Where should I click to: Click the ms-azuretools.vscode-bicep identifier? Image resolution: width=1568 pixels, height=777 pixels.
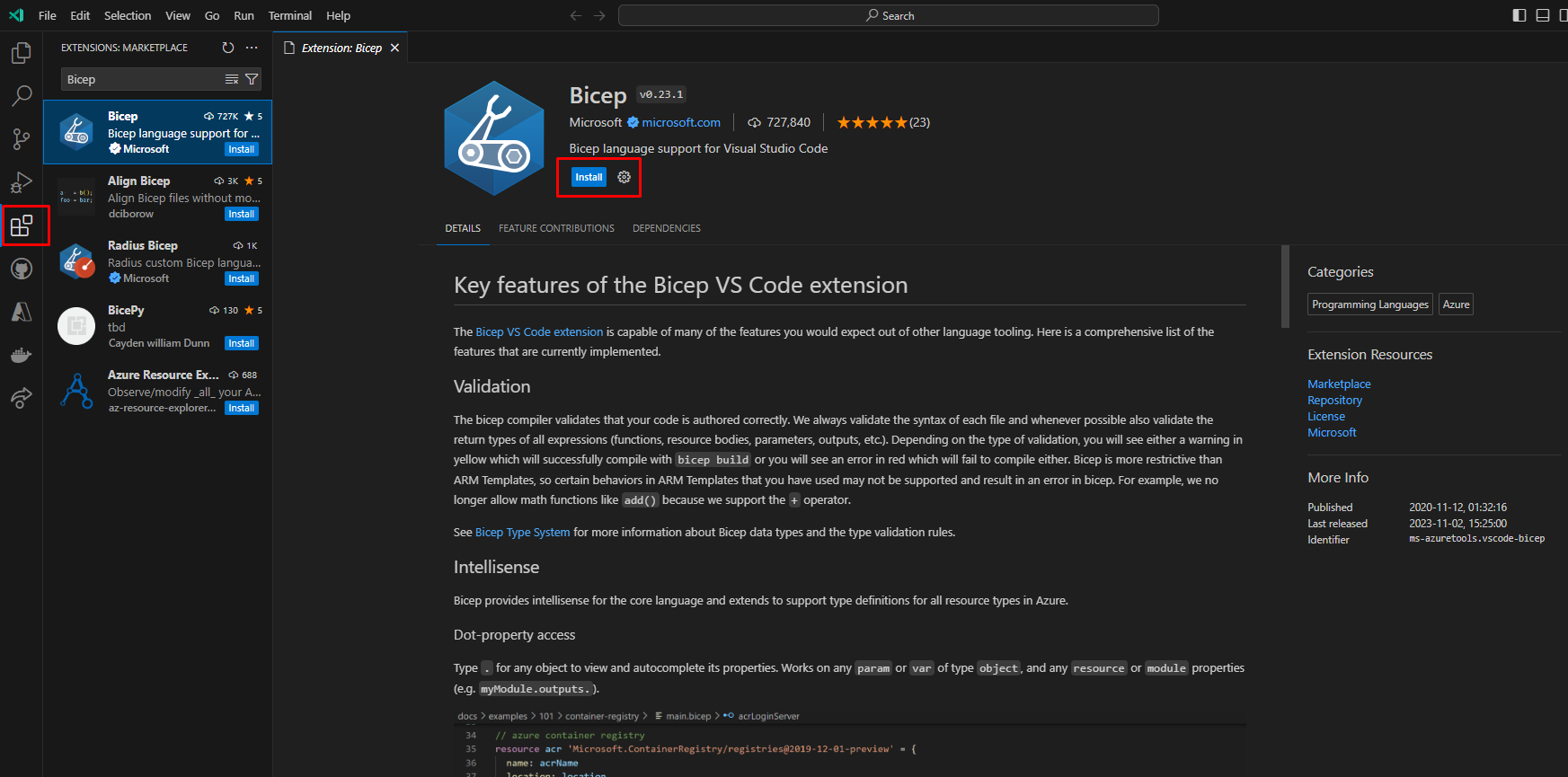coord(1477,539)
